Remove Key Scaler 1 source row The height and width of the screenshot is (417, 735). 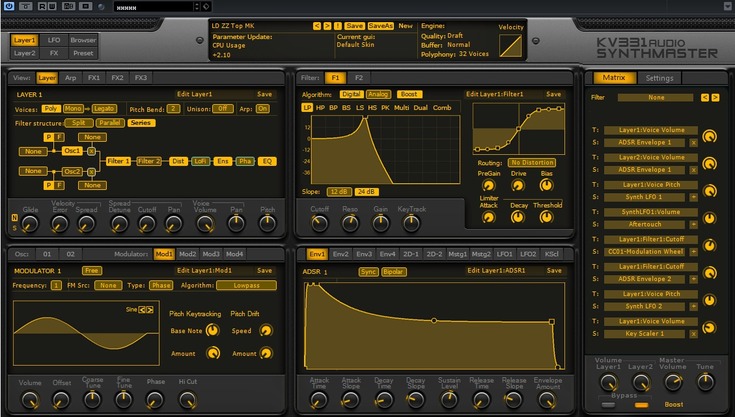[694, 334]
